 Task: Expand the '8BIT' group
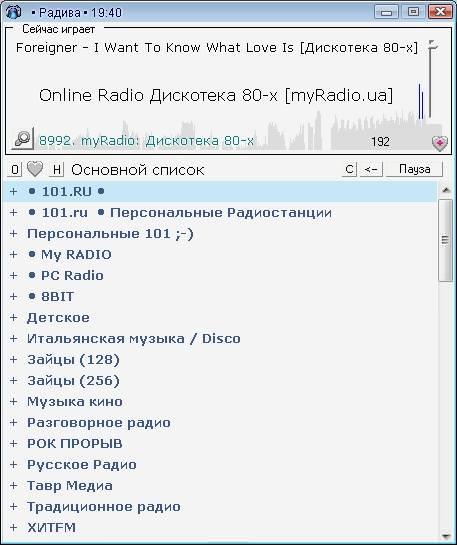(x=14, y=296)
